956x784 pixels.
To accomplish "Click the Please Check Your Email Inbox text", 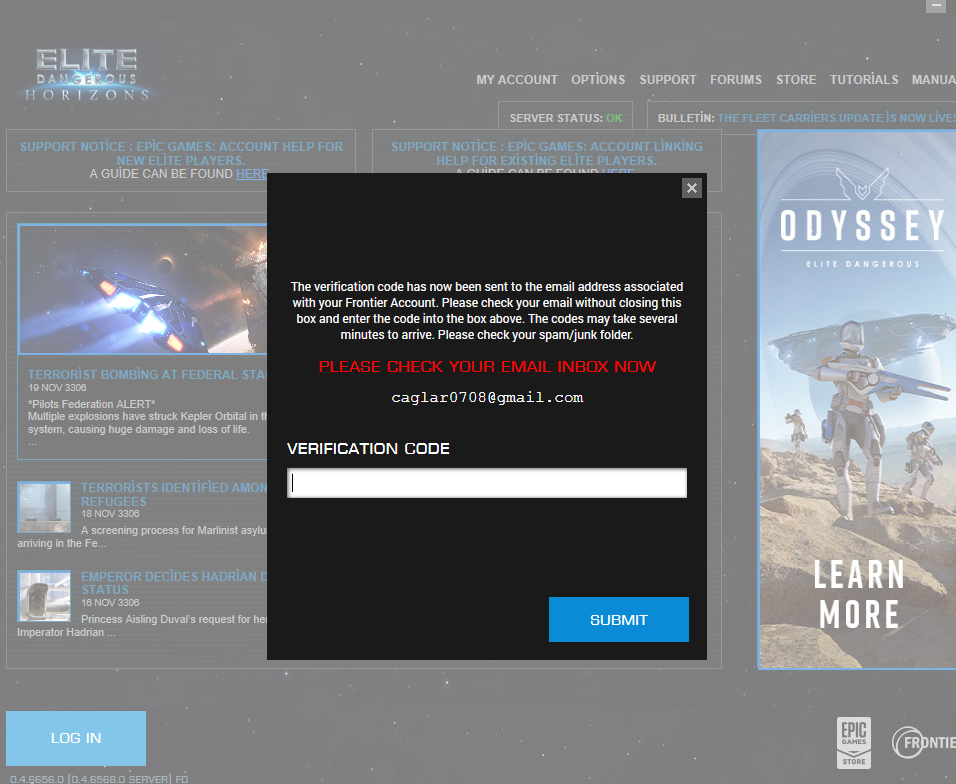I will pos(487,366).
